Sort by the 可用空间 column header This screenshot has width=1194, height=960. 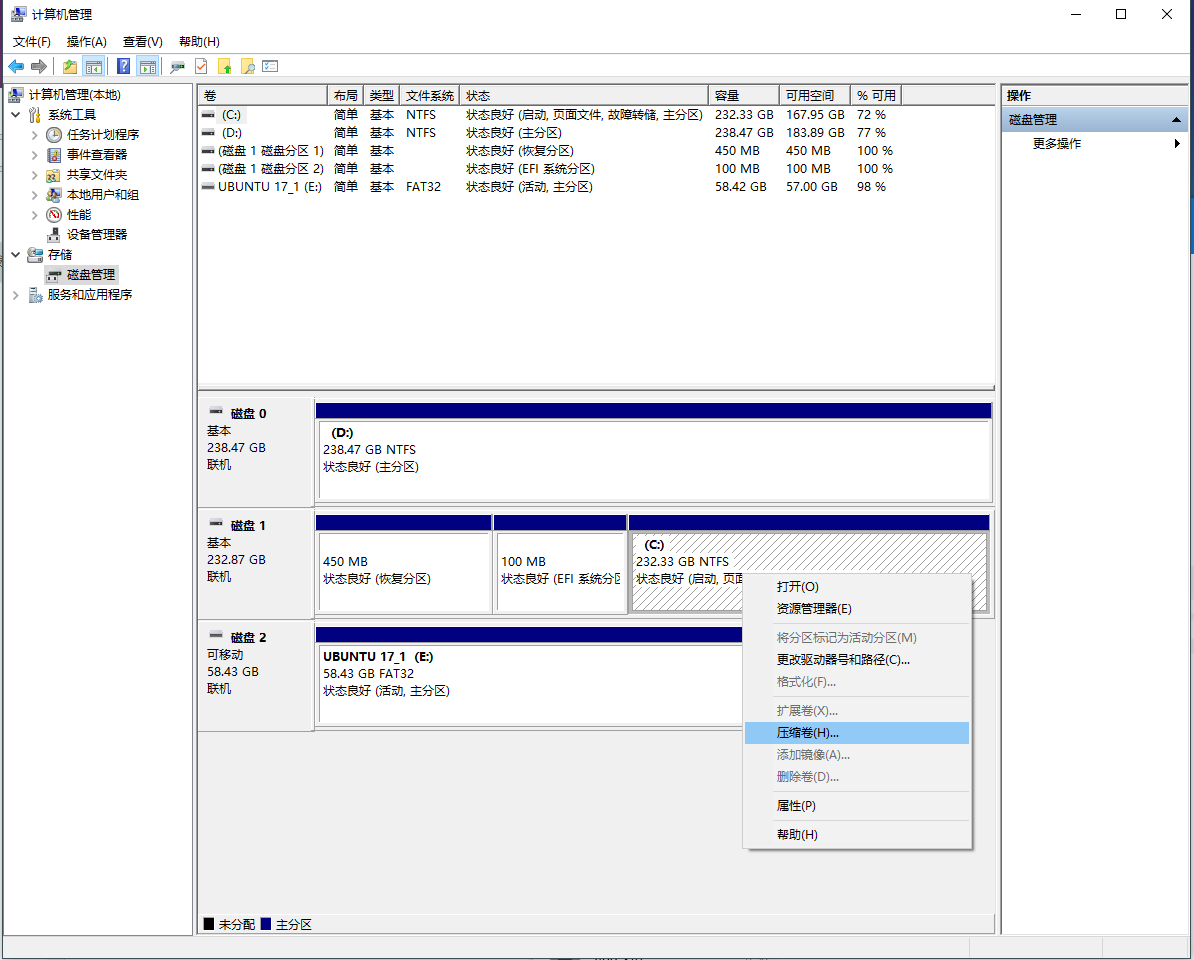815,95
